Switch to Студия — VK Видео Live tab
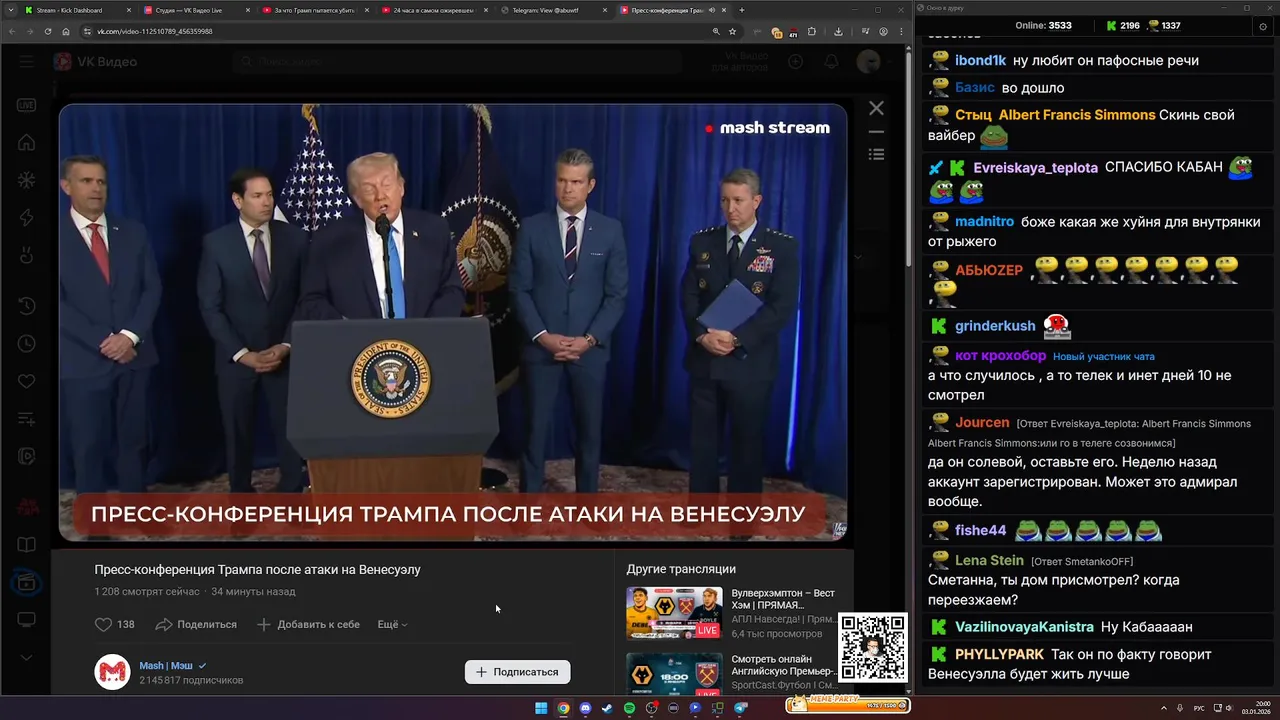The image size is (1280, 720). tap(196, 10)
